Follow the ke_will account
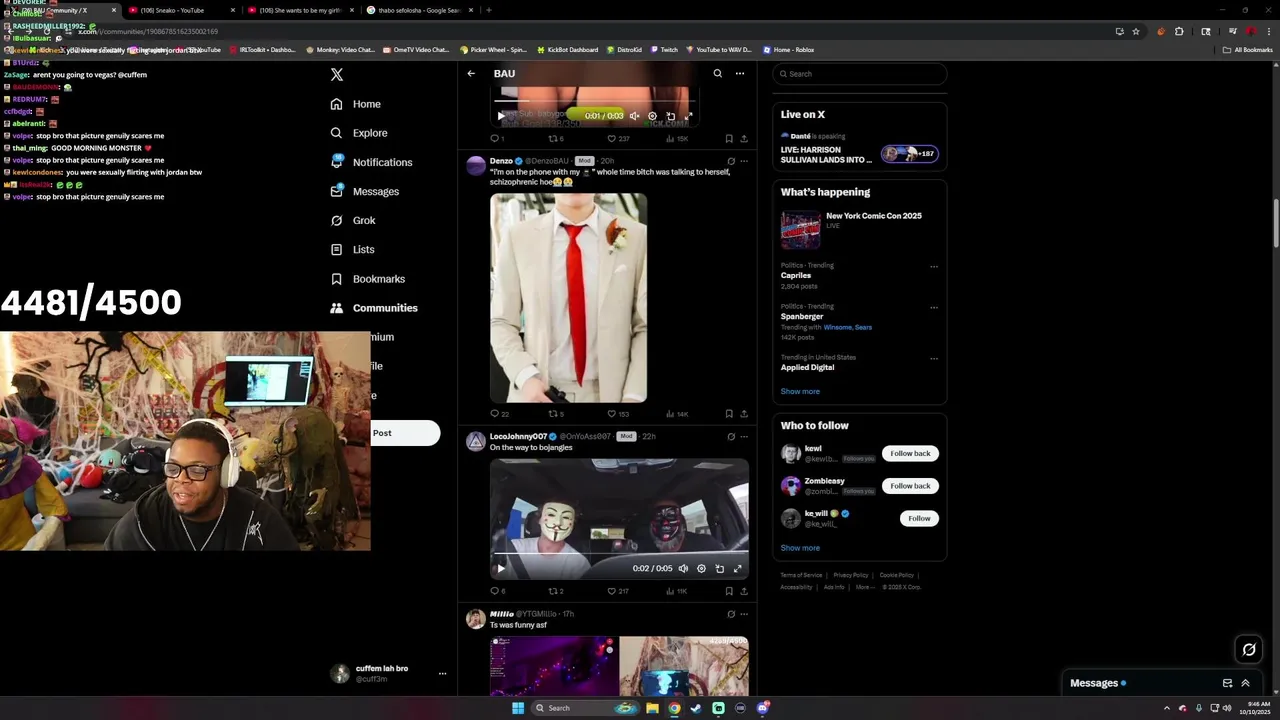 coord(919,518)
